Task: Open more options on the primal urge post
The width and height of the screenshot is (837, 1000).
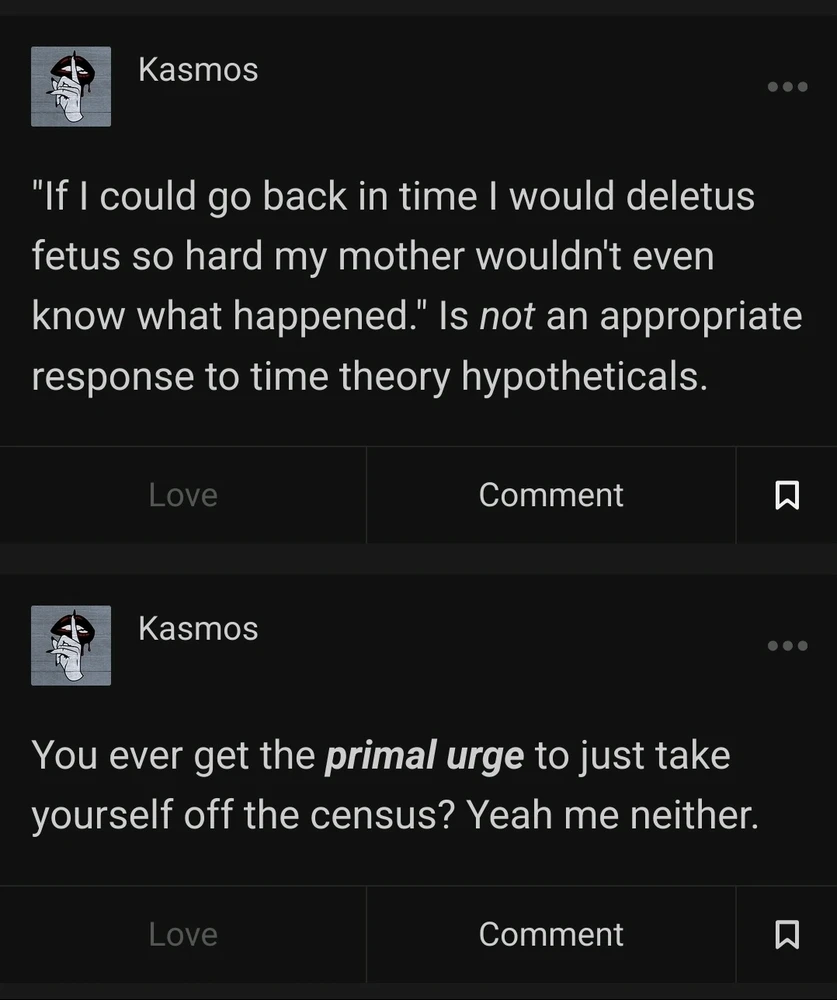Action: [x=787, y=646]
